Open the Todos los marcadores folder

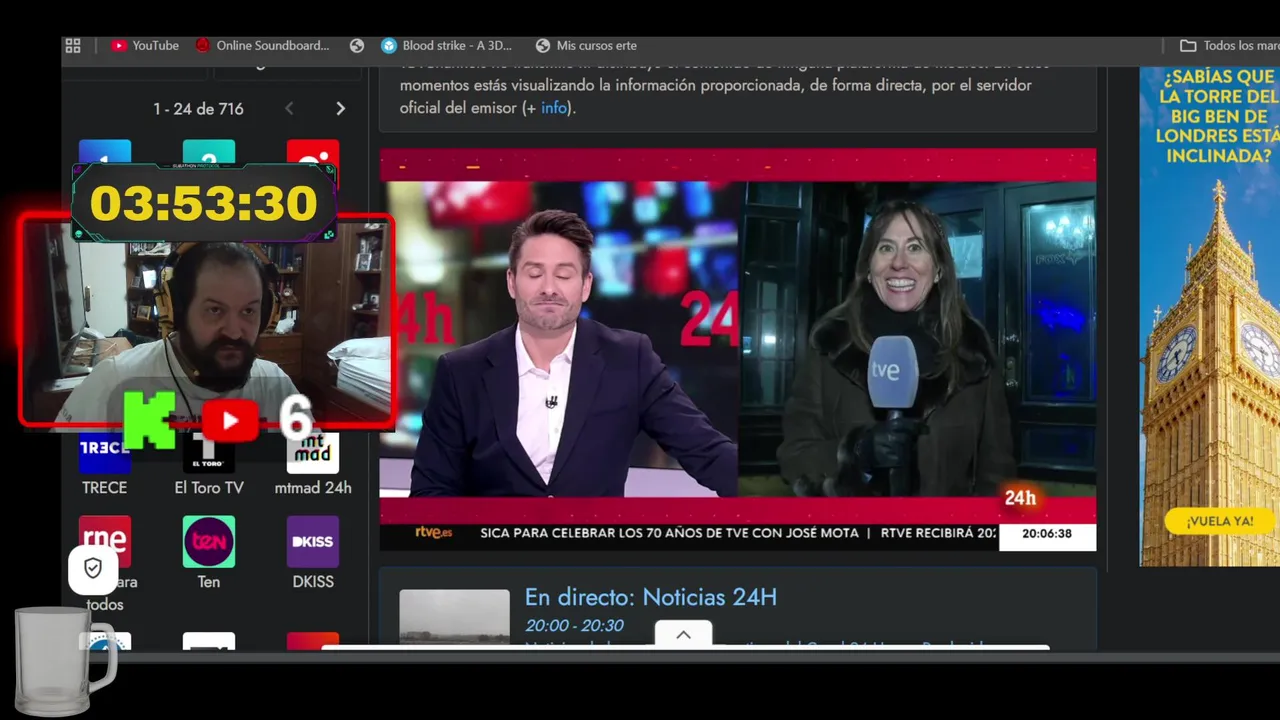1229,46
